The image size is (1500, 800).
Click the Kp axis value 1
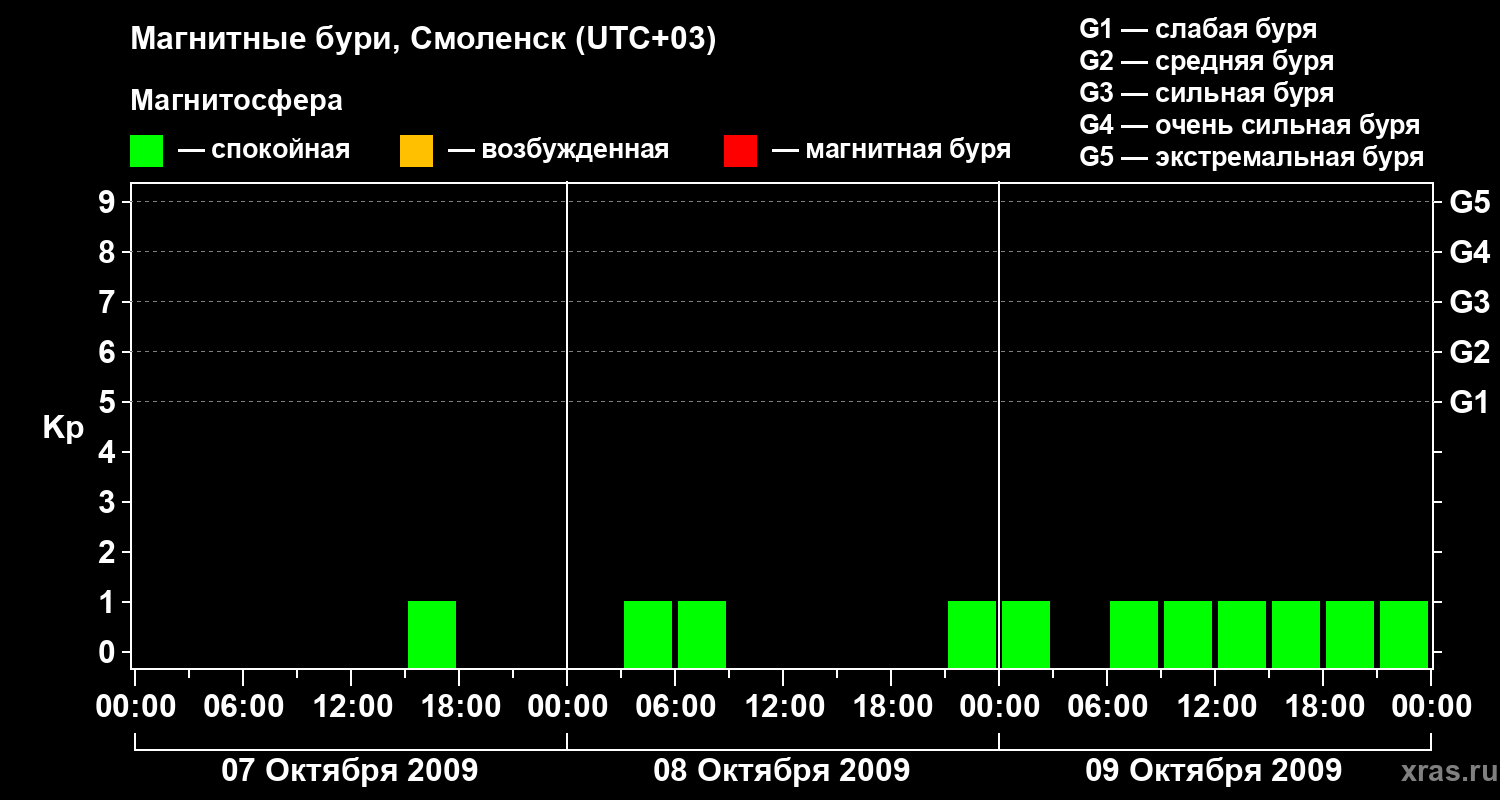click(x=108, y=602)
